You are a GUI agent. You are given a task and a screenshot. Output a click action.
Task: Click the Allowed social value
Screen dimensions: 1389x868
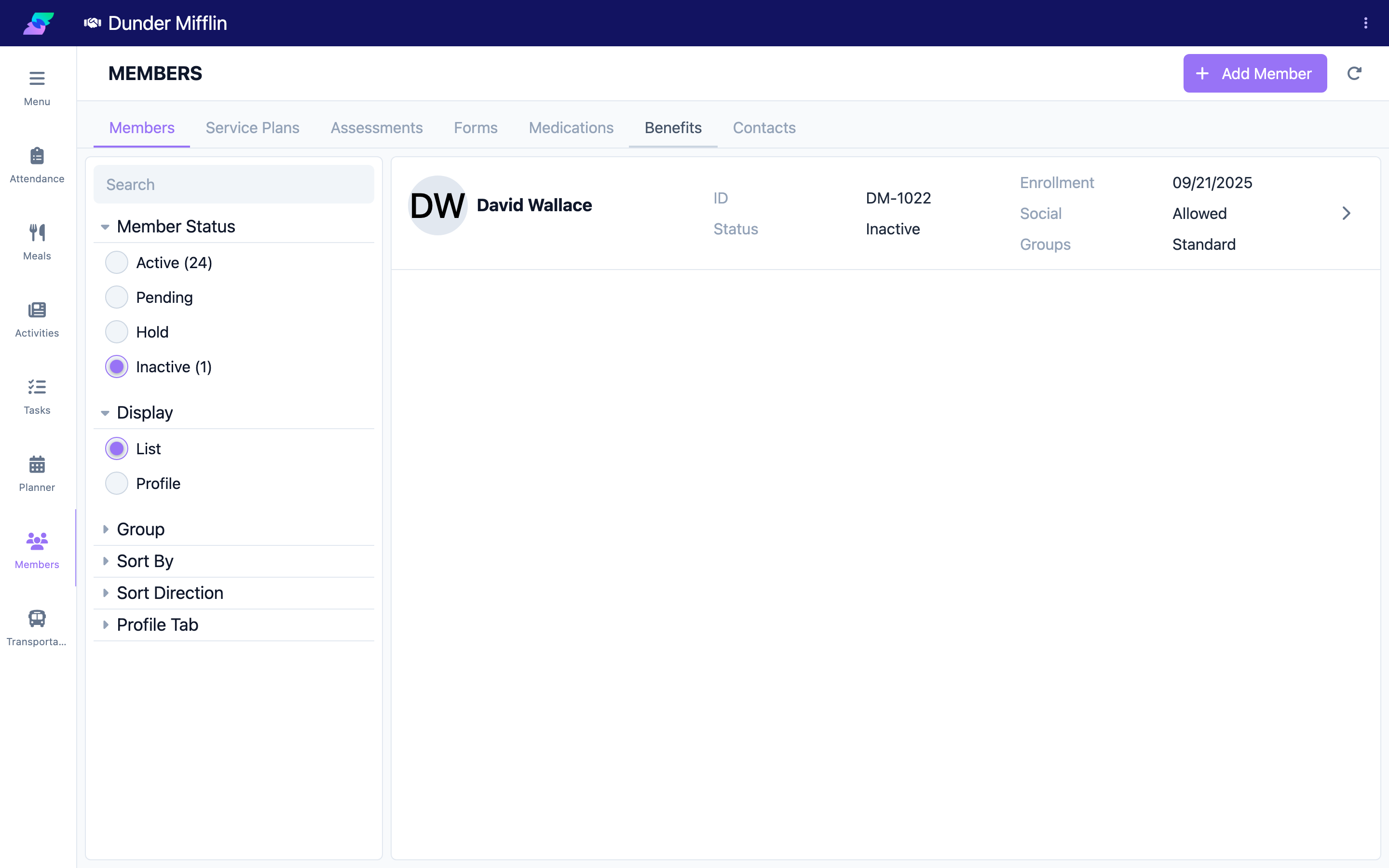1199,214
